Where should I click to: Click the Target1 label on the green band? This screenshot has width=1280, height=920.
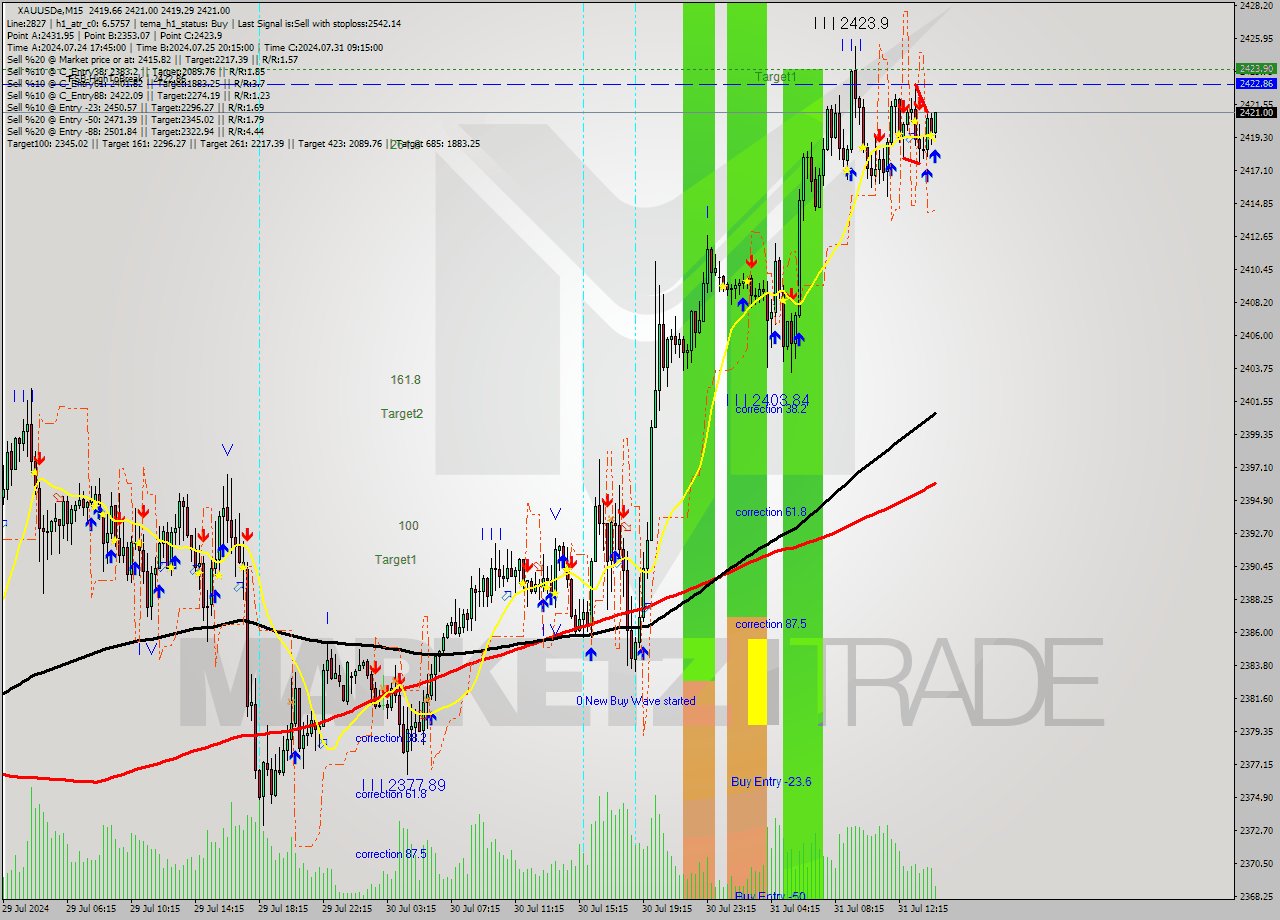776,77
